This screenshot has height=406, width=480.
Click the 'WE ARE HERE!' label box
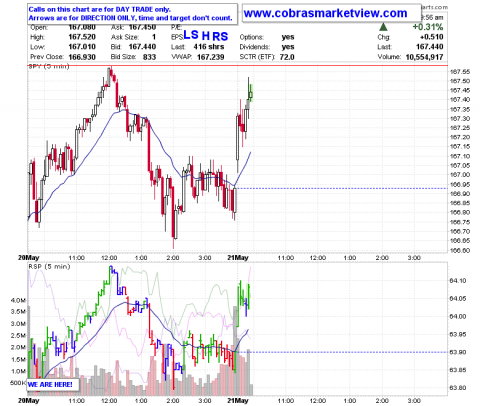[x=53, y=384]
